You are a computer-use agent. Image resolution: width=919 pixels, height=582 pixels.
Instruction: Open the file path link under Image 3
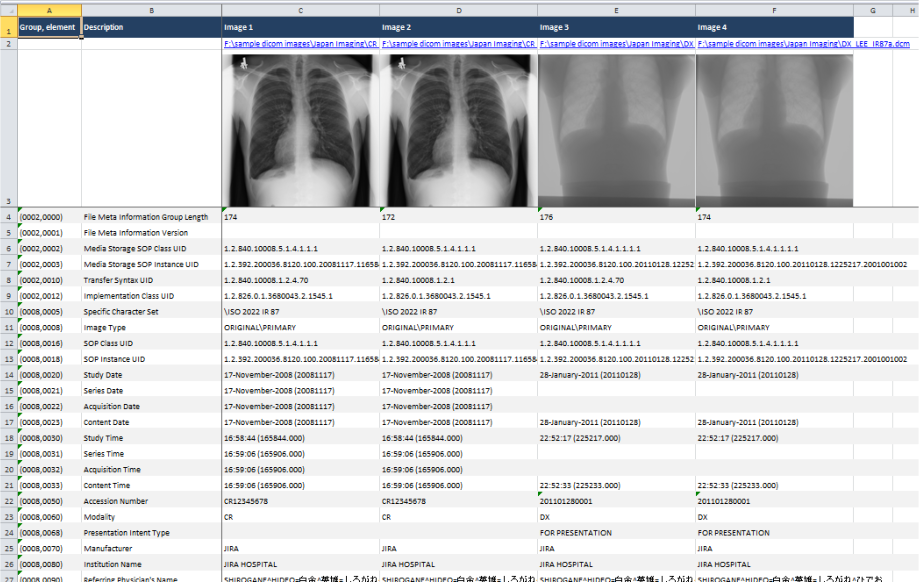tap(616, 44)
